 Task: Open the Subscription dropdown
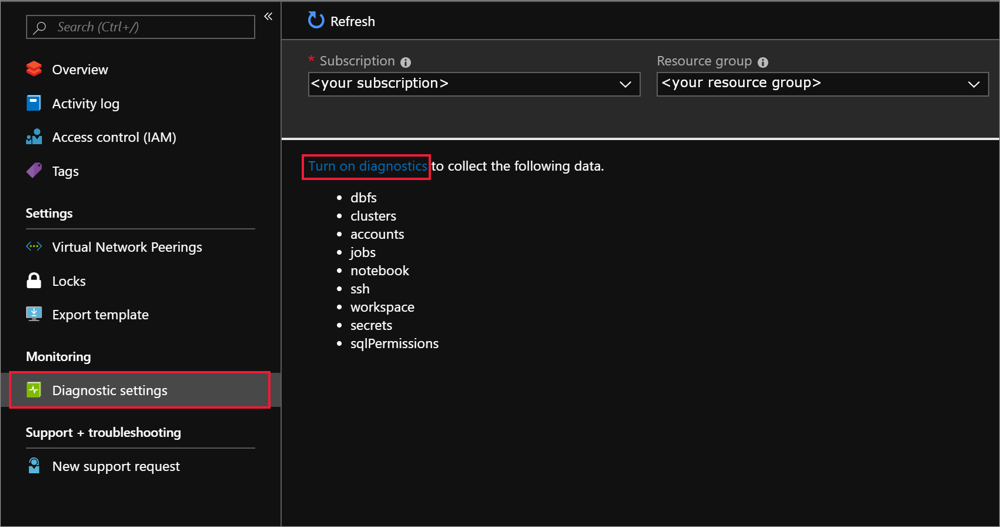coord(473,84)
